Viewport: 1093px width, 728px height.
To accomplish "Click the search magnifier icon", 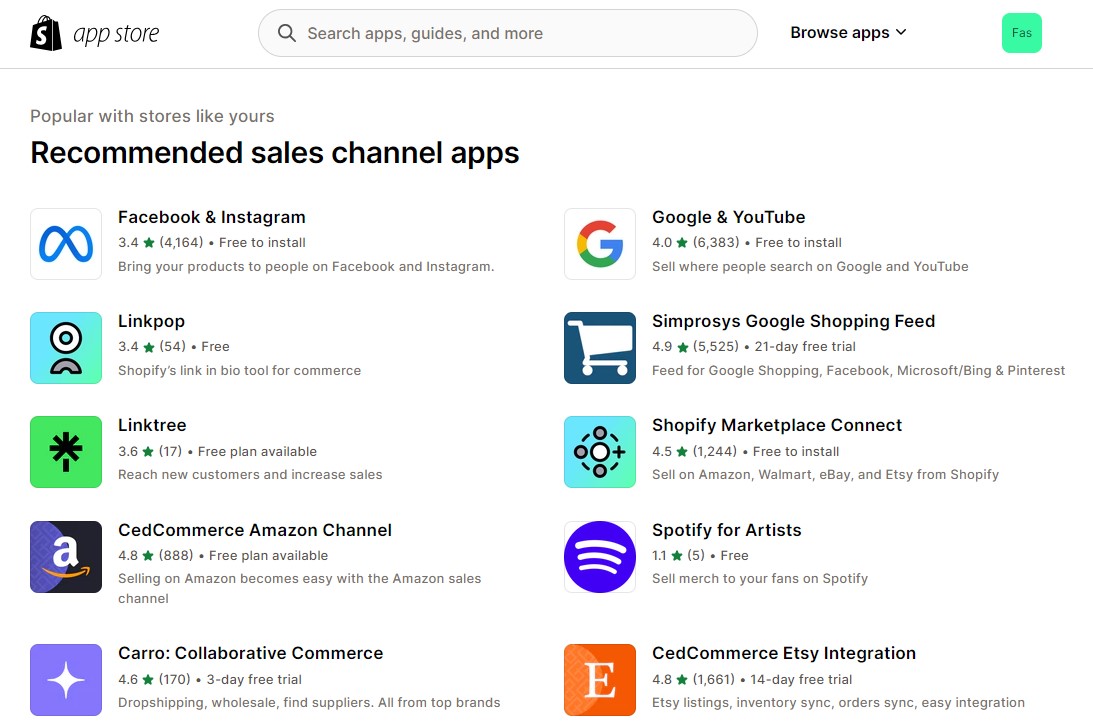I will point(286,33).
